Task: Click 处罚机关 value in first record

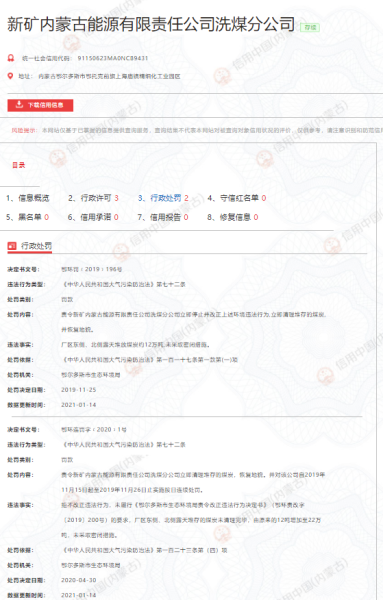Action: (x=91, y=375)
